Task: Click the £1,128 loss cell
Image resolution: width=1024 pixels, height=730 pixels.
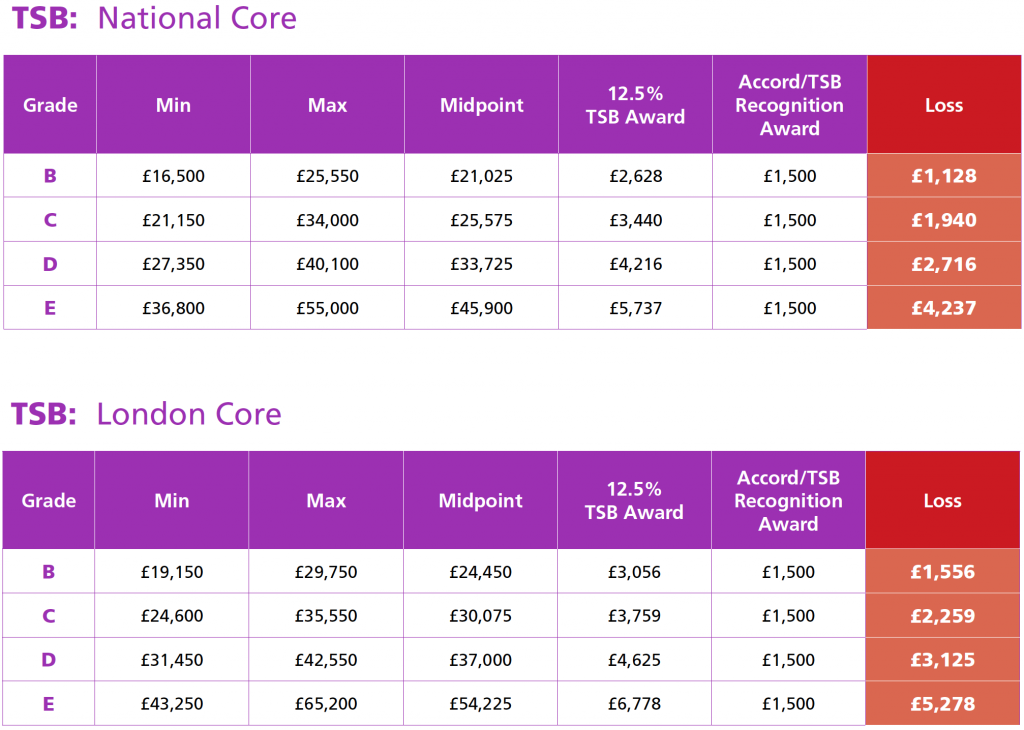Action: click(943, 177)
